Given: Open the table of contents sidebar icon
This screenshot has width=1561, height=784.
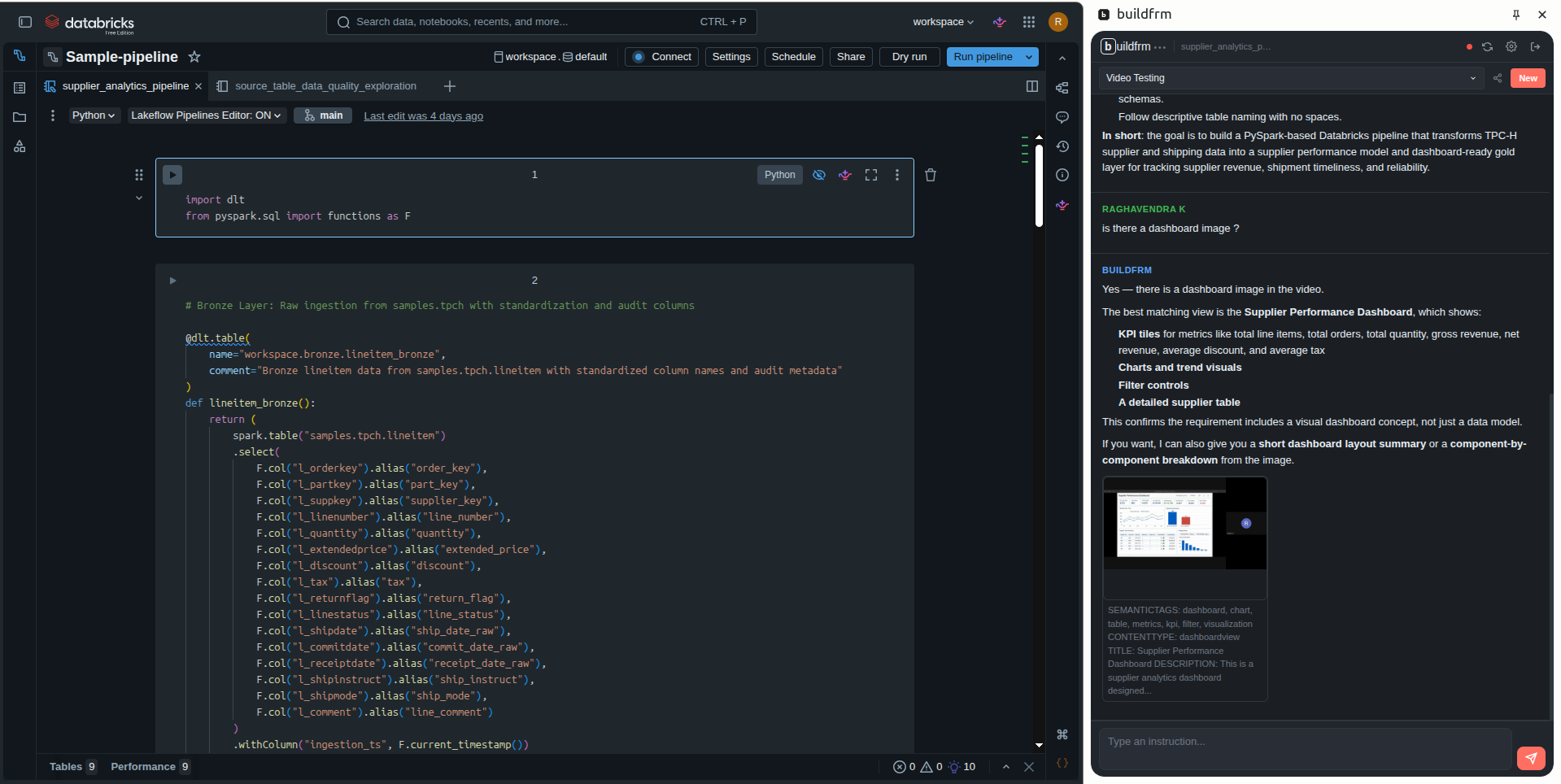Looking at the screenshot, I should coord(20,87).
